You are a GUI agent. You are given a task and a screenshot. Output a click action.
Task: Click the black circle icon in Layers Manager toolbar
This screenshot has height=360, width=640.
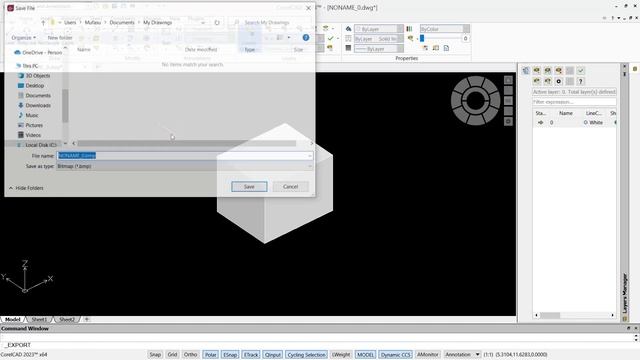click(x=559, y=81)
